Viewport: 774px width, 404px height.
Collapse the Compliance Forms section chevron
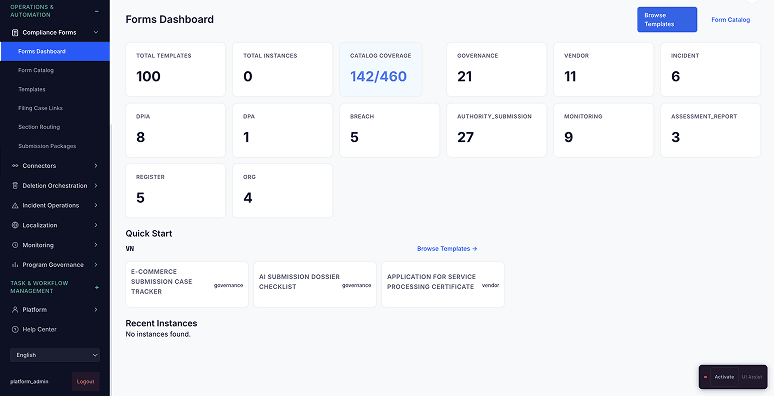click(x=96, y=32)
